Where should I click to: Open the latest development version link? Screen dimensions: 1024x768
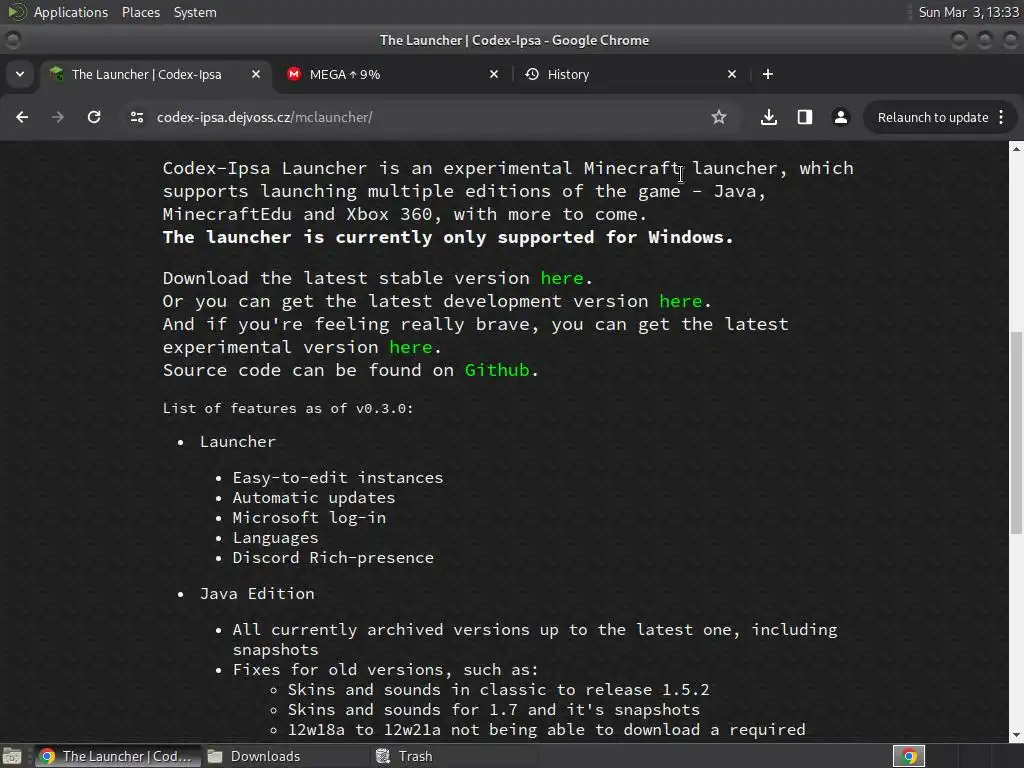click(680, 301)
